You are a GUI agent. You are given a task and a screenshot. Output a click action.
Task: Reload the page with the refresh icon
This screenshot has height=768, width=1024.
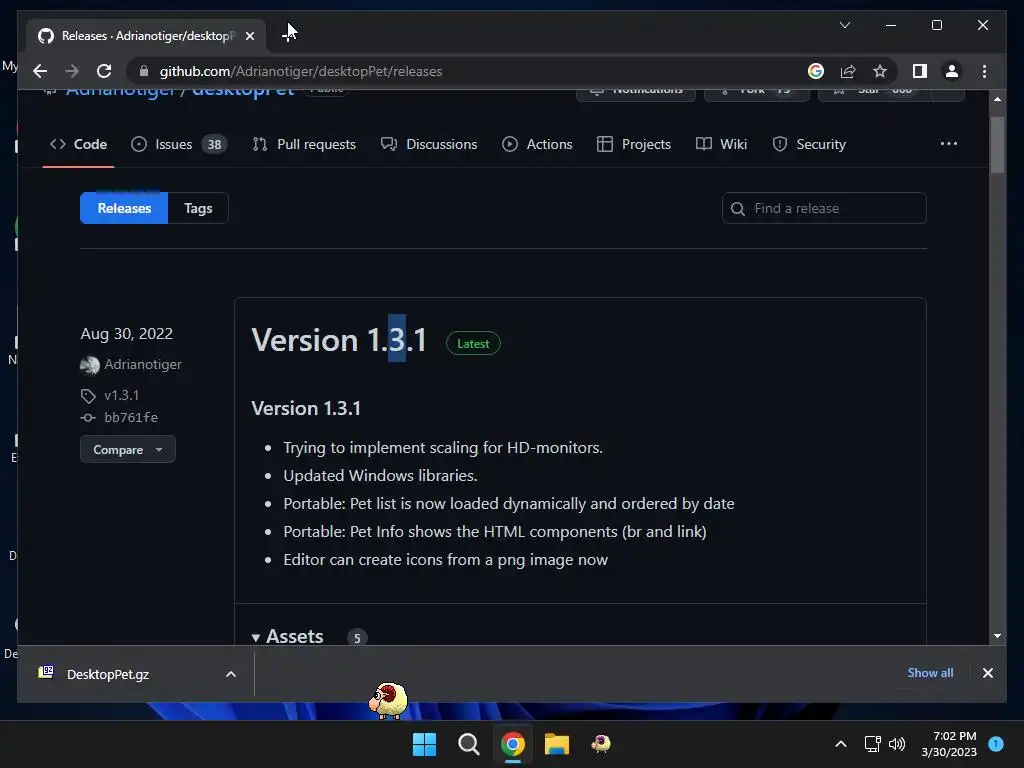pos(104,71)
